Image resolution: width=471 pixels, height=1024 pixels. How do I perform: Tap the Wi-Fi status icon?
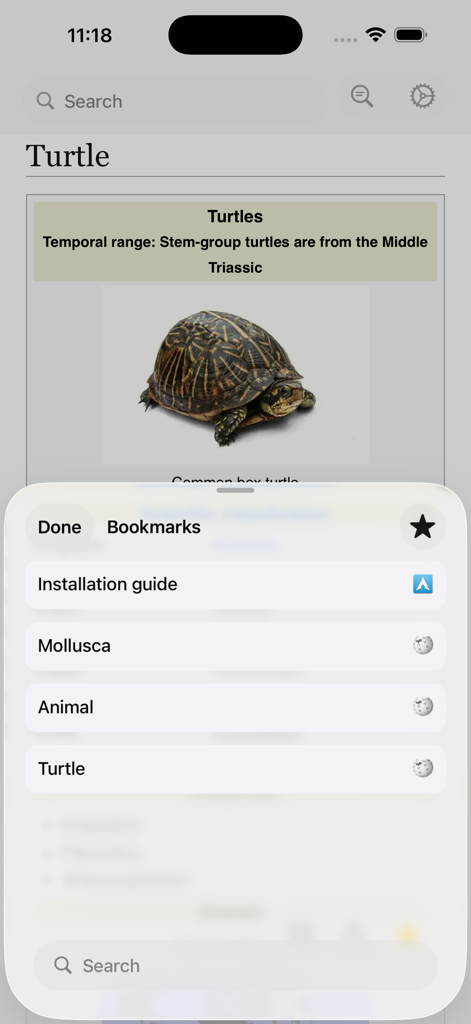[x=376, y=35]
